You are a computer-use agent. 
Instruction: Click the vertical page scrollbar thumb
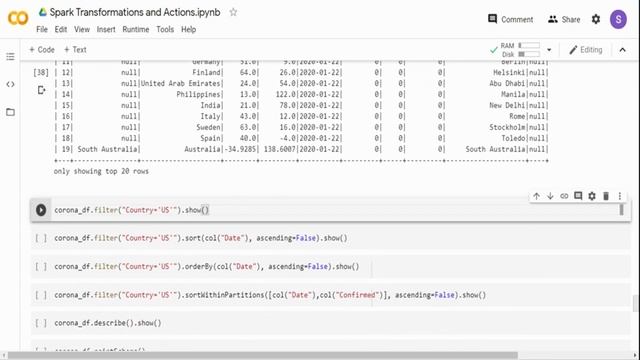coord(636,303)
